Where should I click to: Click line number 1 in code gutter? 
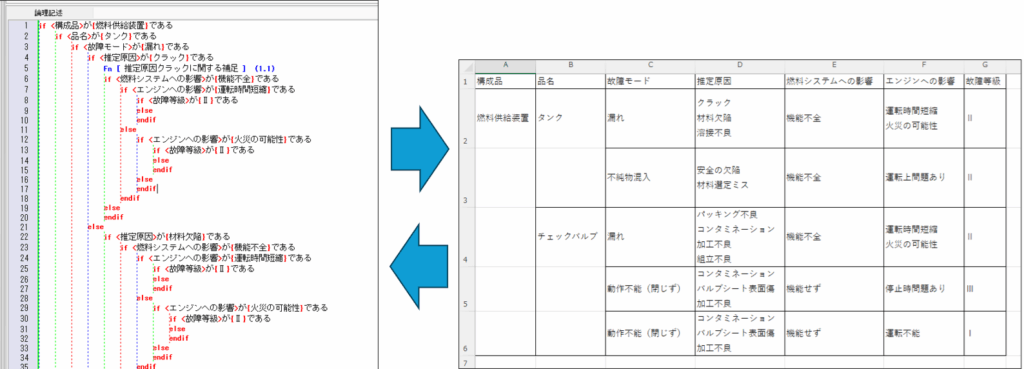[x=26, y=25]
